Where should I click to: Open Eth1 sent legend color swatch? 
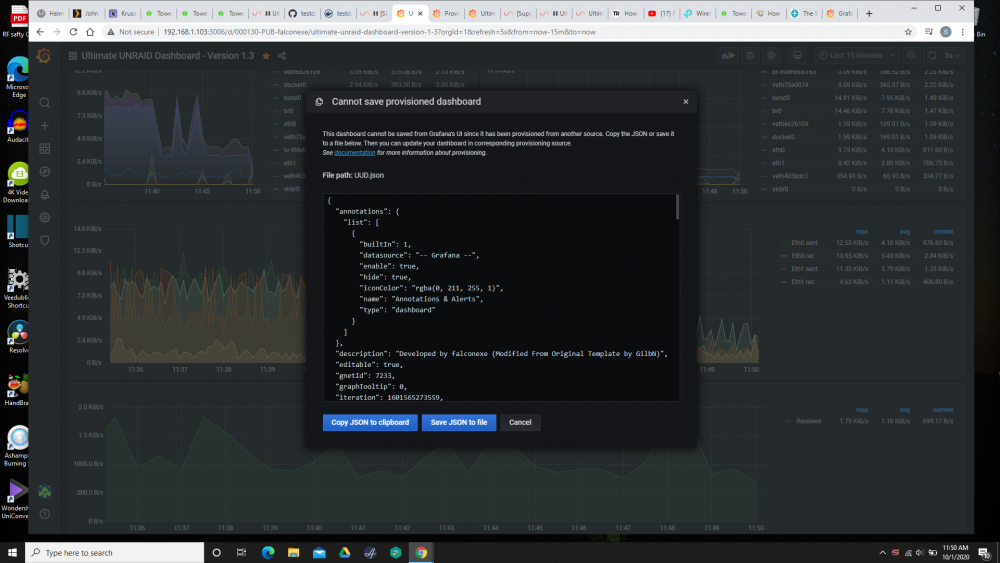click(784, 269)
